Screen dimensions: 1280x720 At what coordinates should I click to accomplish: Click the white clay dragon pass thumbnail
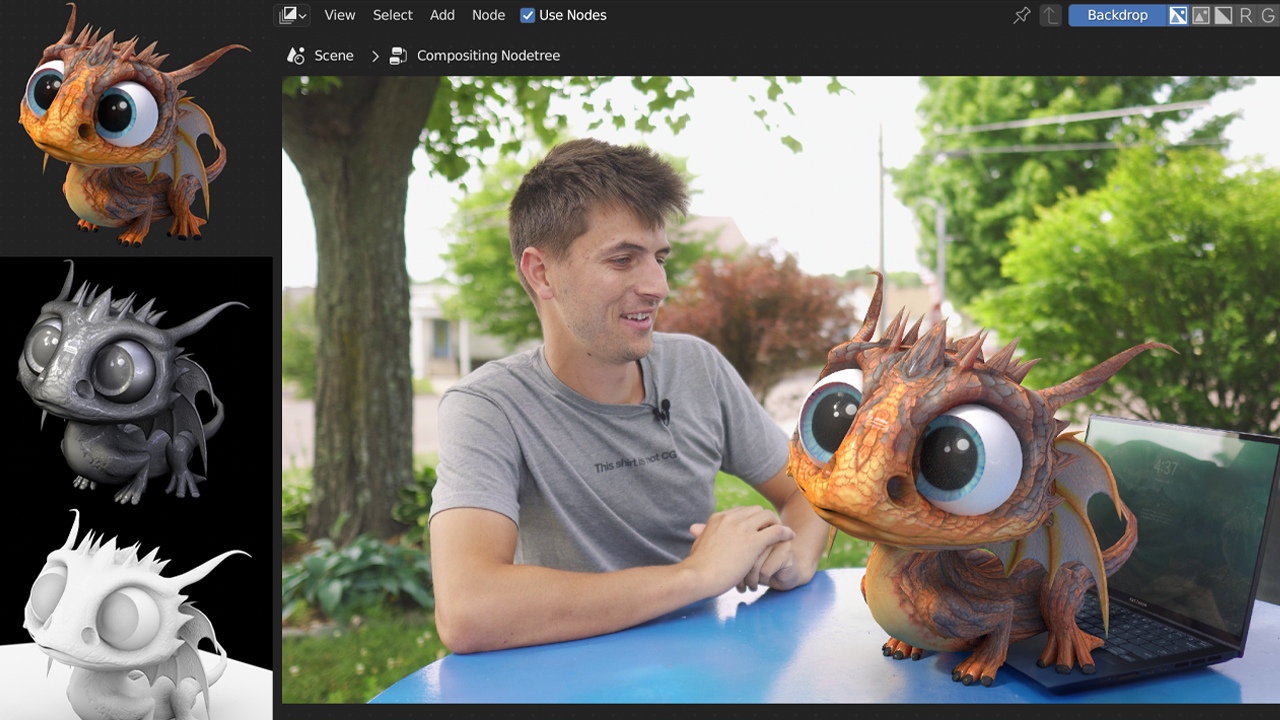136,613
